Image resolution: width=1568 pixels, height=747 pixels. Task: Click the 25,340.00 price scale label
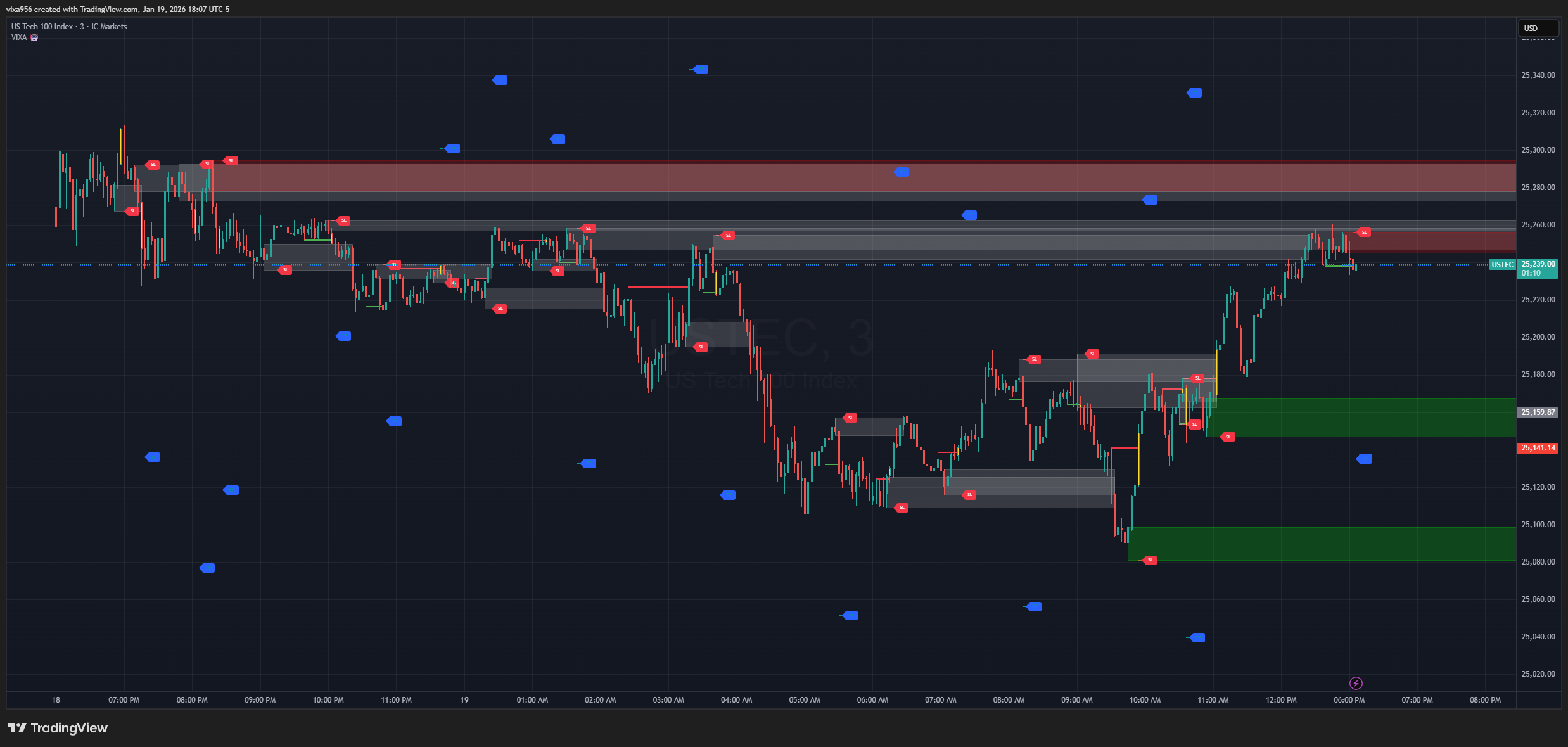point(1538,75)
